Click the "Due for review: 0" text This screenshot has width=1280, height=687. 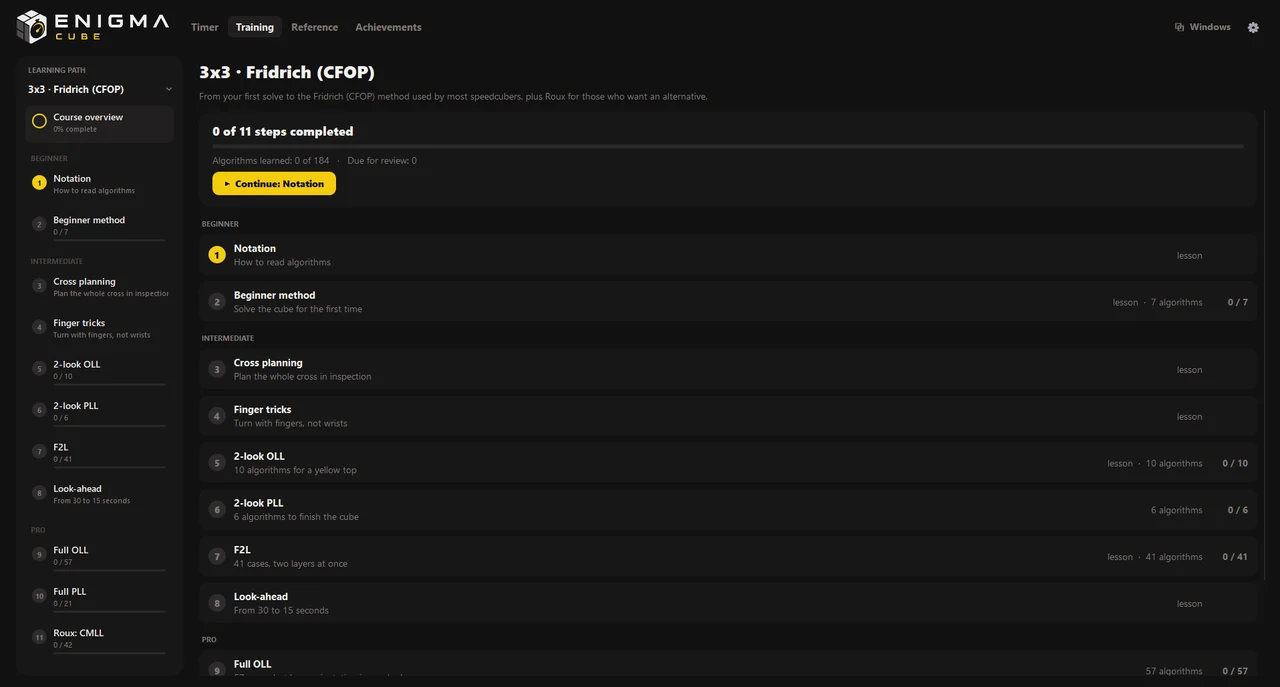[x=382, y=161]
